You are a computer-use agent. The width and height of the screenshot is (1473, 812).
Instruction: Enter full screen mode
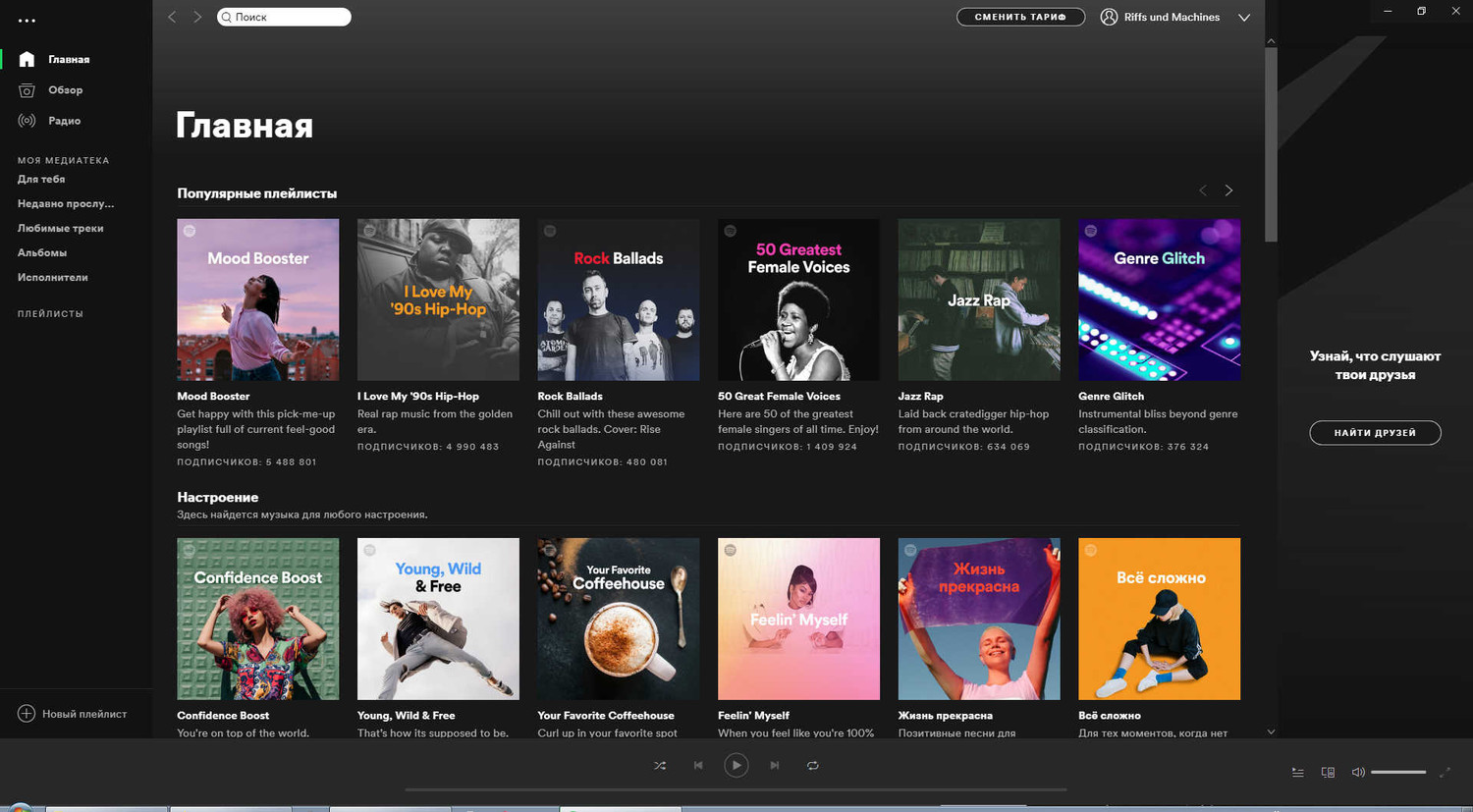pos(1445,773)
